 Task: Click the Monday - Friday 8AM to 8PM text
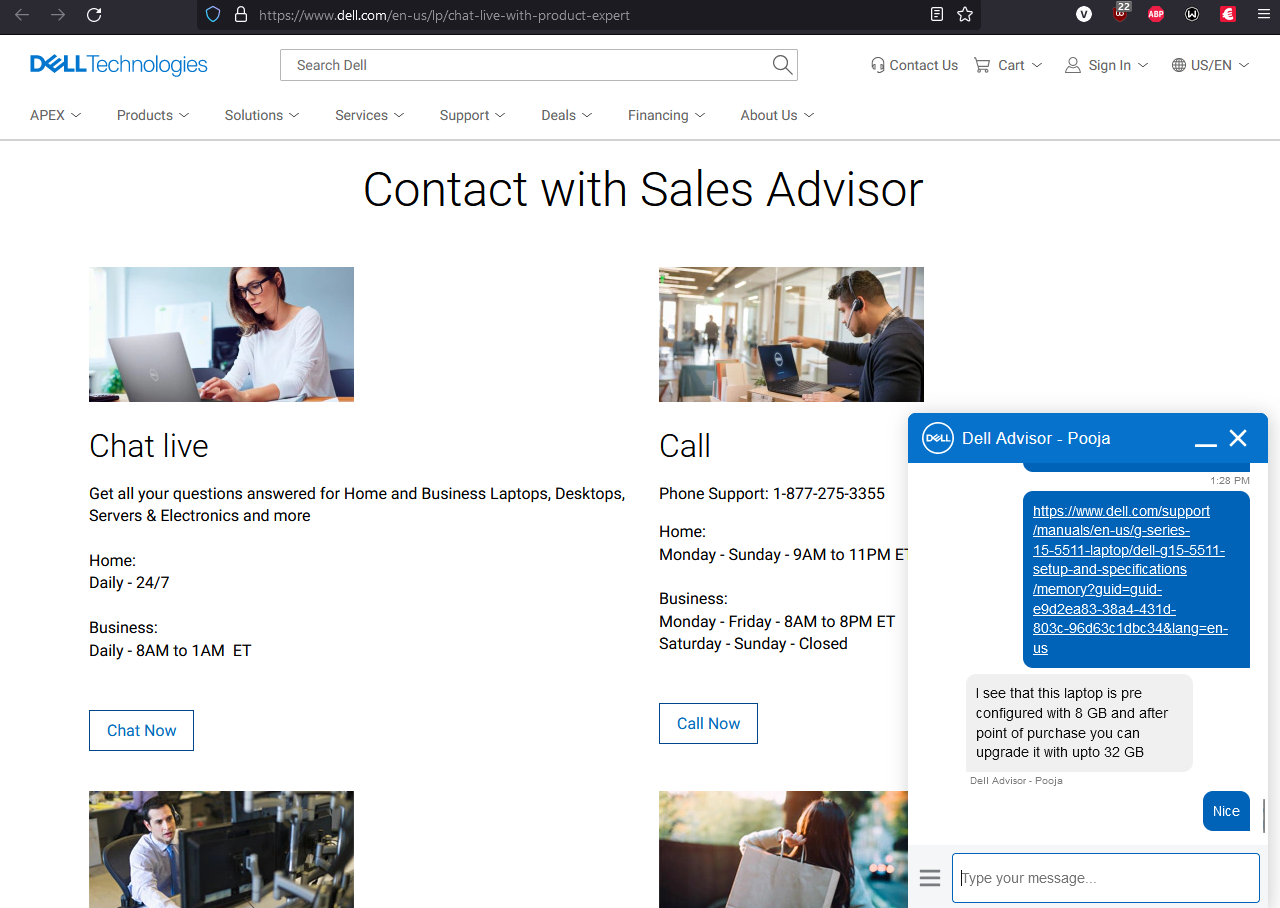point(777,621)
